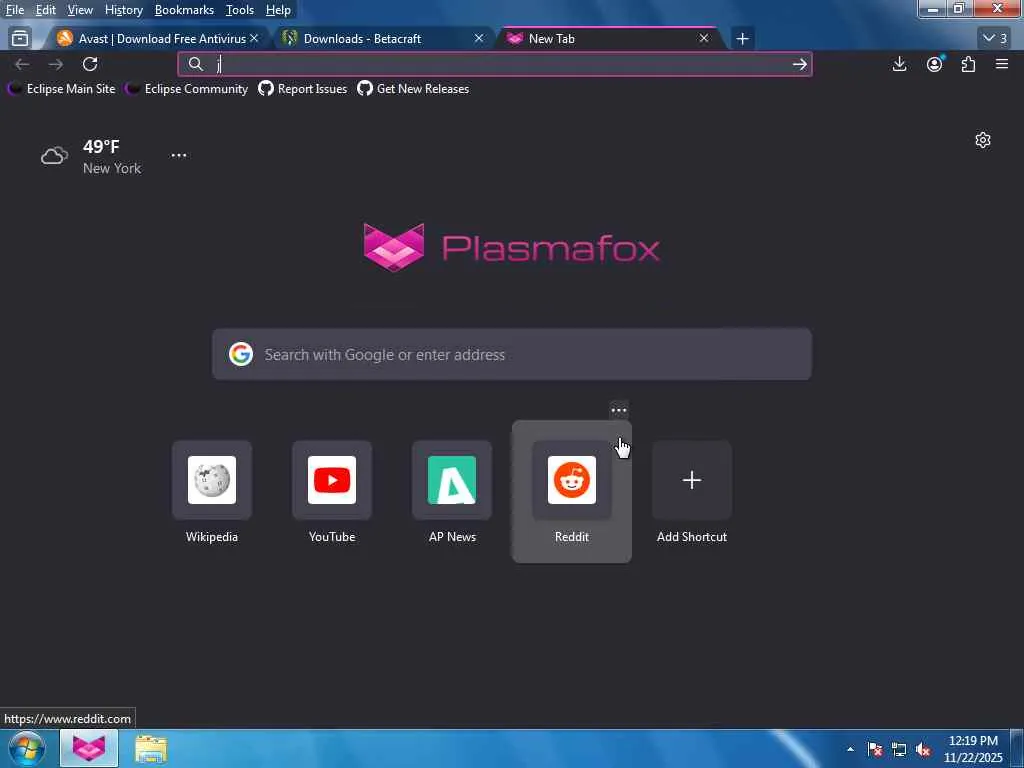Open Windows Explorer from taskbar

151,748
